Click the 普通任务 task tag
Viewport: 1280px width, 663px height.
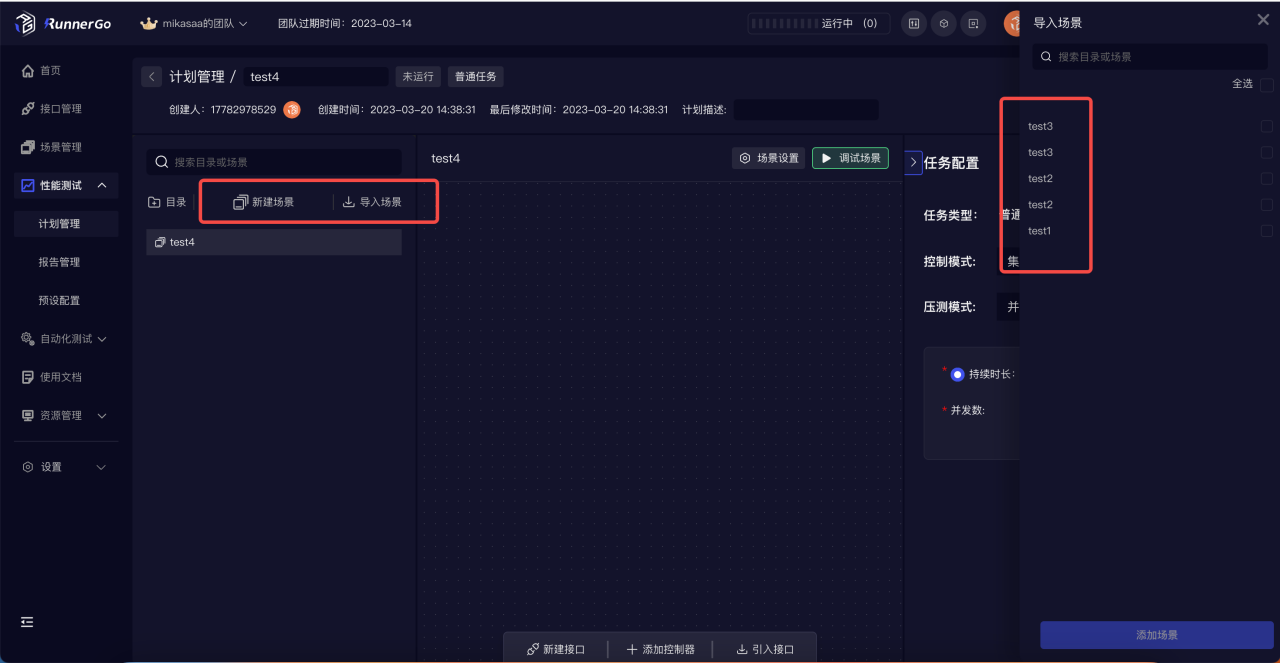click(x=475, y=76)
